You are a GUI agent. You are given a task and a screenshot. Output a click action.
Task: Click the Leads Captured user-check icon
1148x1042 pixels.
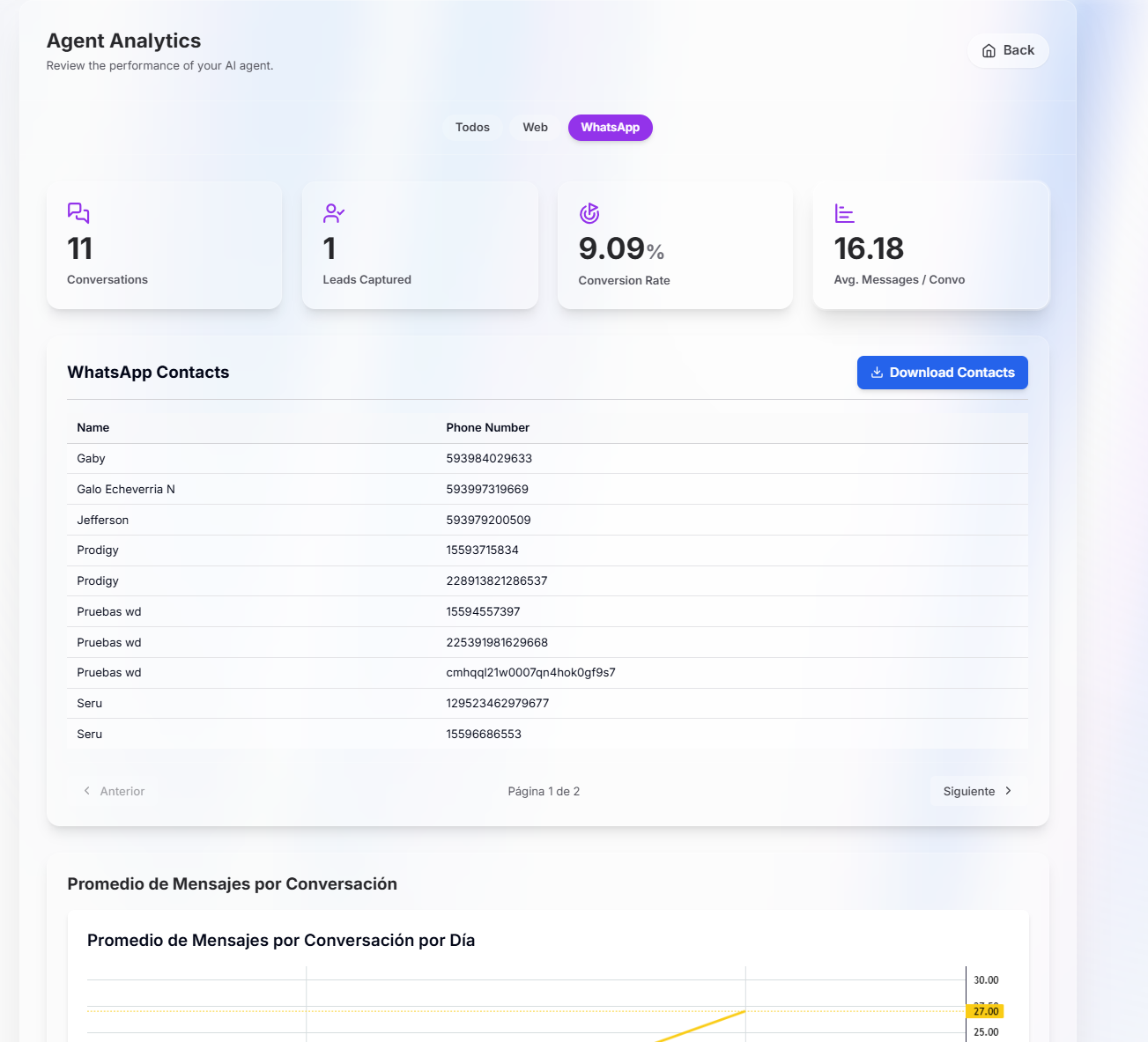334,213
